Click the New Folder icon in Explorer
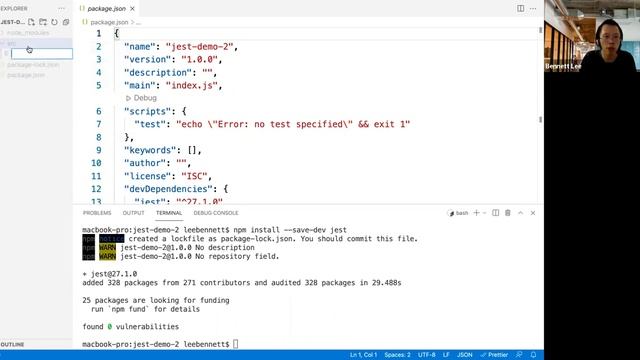Image resolution: width=640 pixels, height=360 pixels. click(43, 22)
